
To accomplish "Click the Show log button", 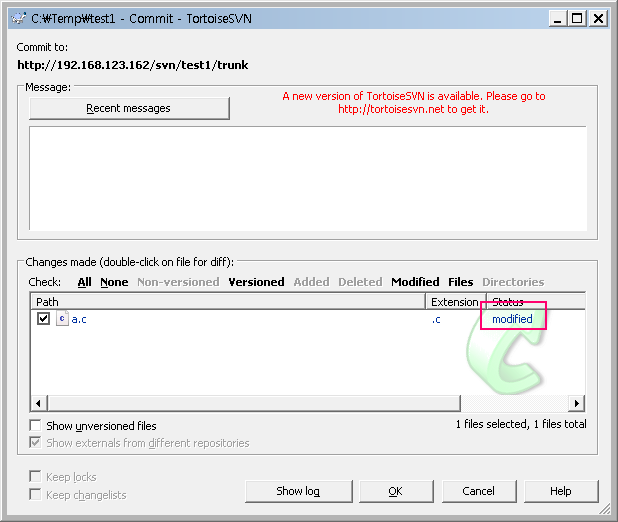I will click(x=298, y=491).
